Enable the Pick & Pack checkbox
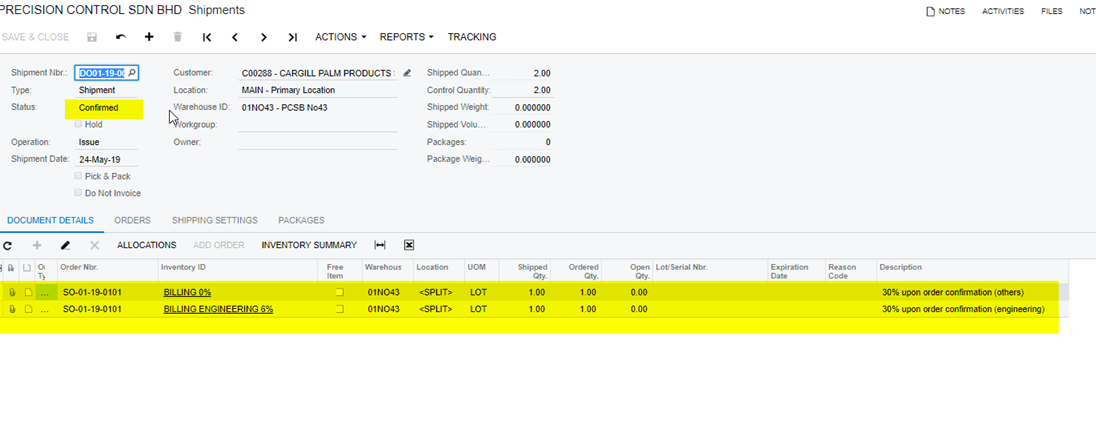The width and height of the screenshot is (1096, 426). pyautogui.click(x=79, y=176)
